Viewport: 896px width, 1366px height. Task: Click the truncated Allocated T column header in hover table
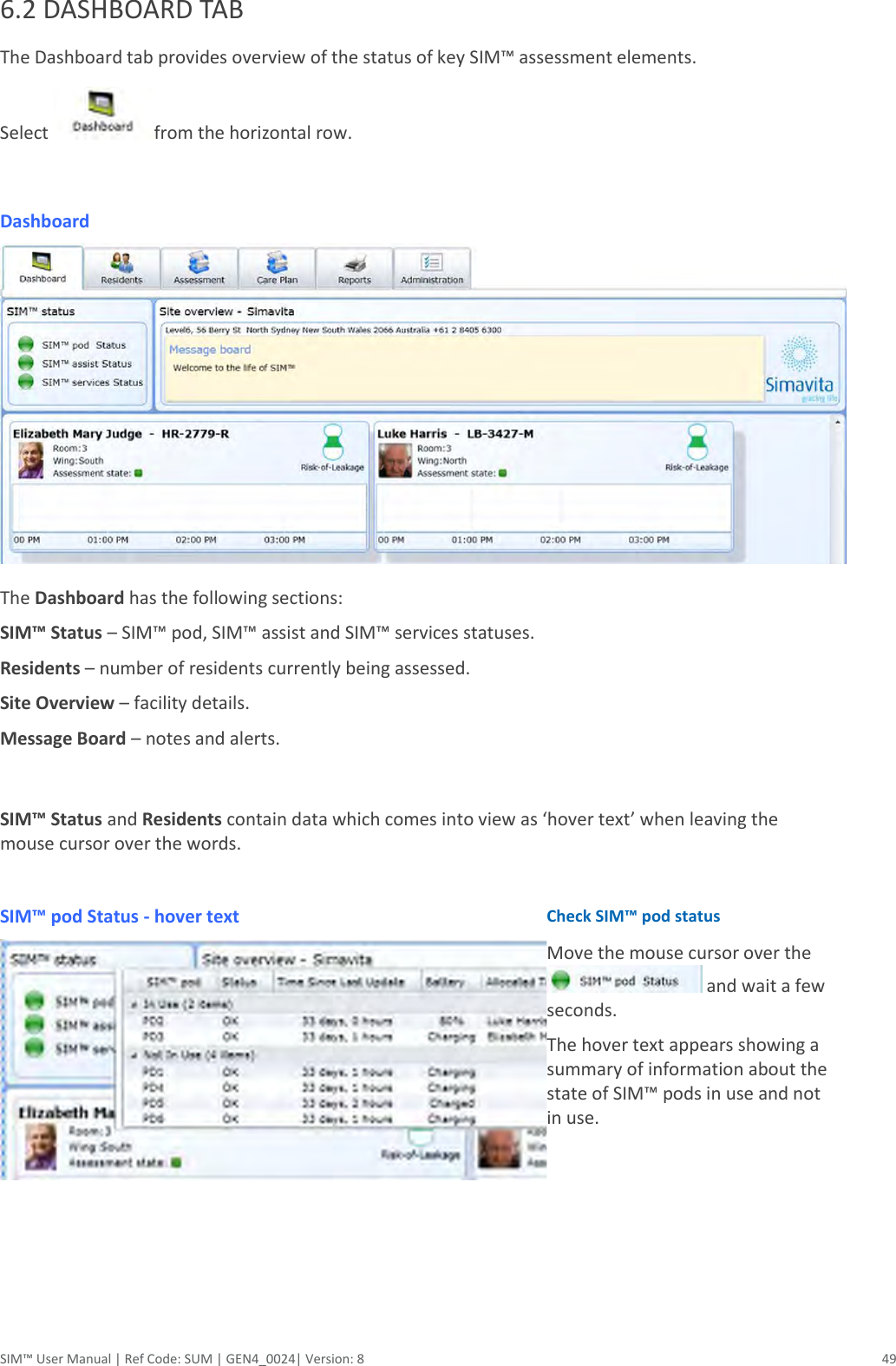coord(515,982)
